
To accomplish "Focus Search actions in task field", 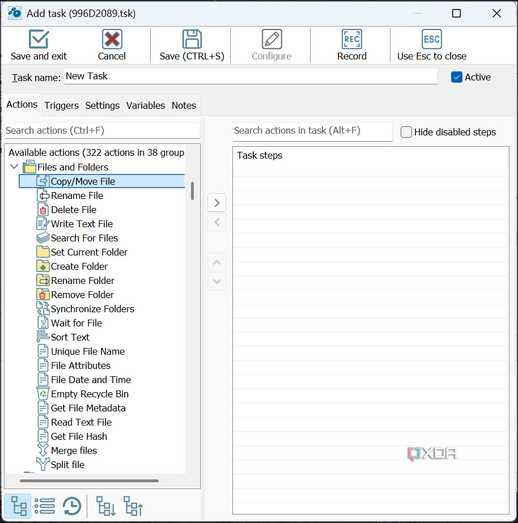I will tap(312, 130).
